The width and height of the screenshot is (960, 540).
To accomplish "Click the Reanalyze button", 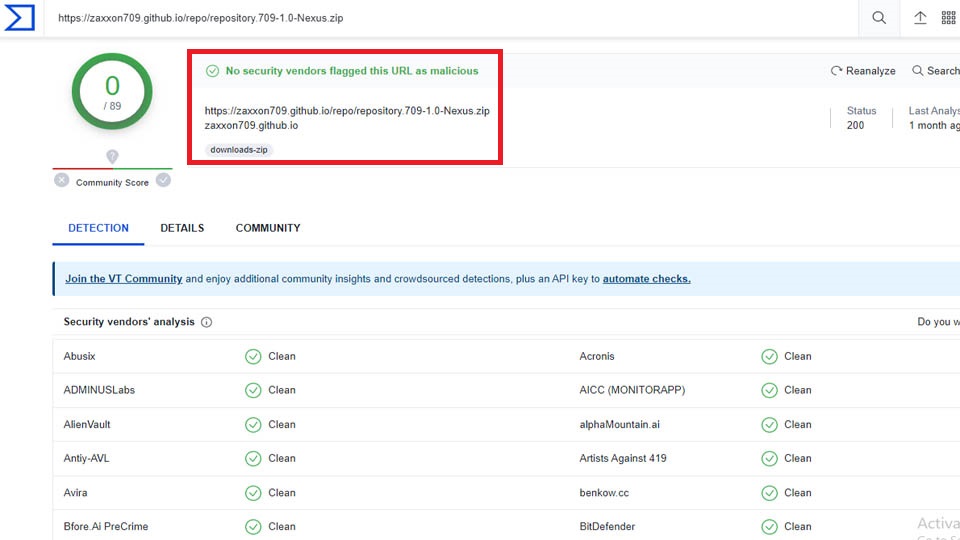I will click(863, 71).
